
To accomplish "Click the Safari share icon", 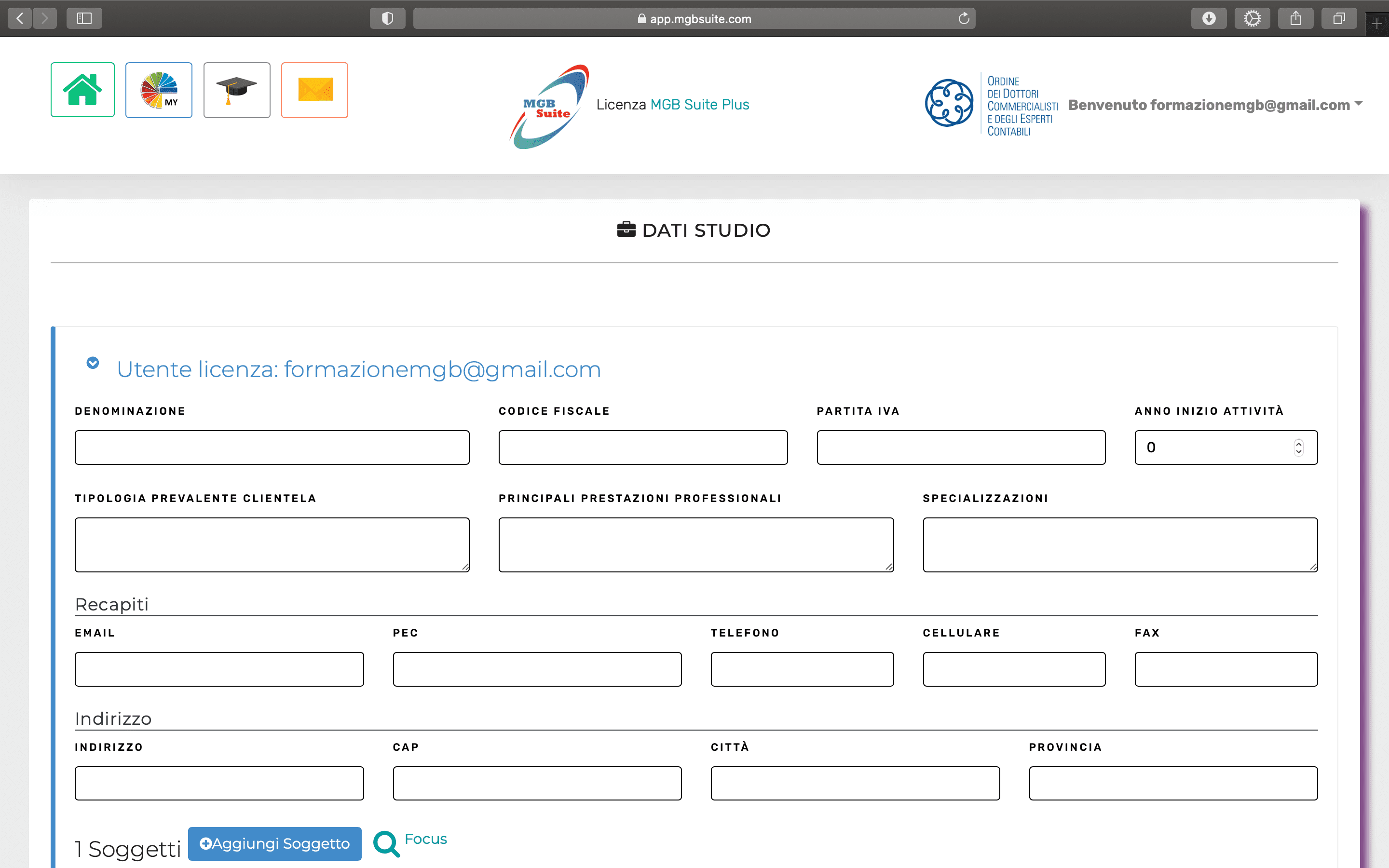I will pyautogui.click(x=1295, y=18).
